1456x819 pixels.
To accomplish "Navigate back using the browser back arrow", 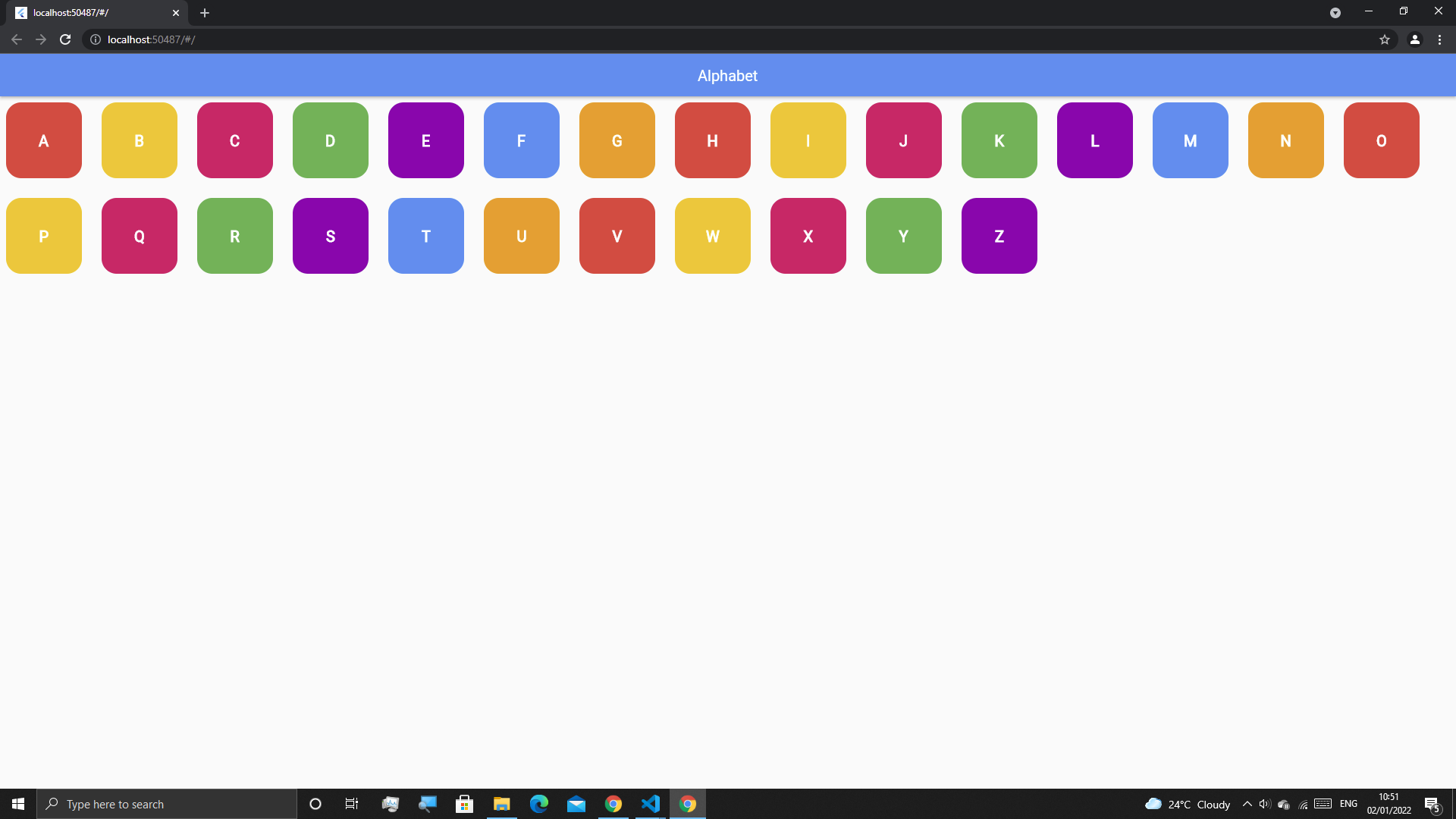I will click(16, 39).
